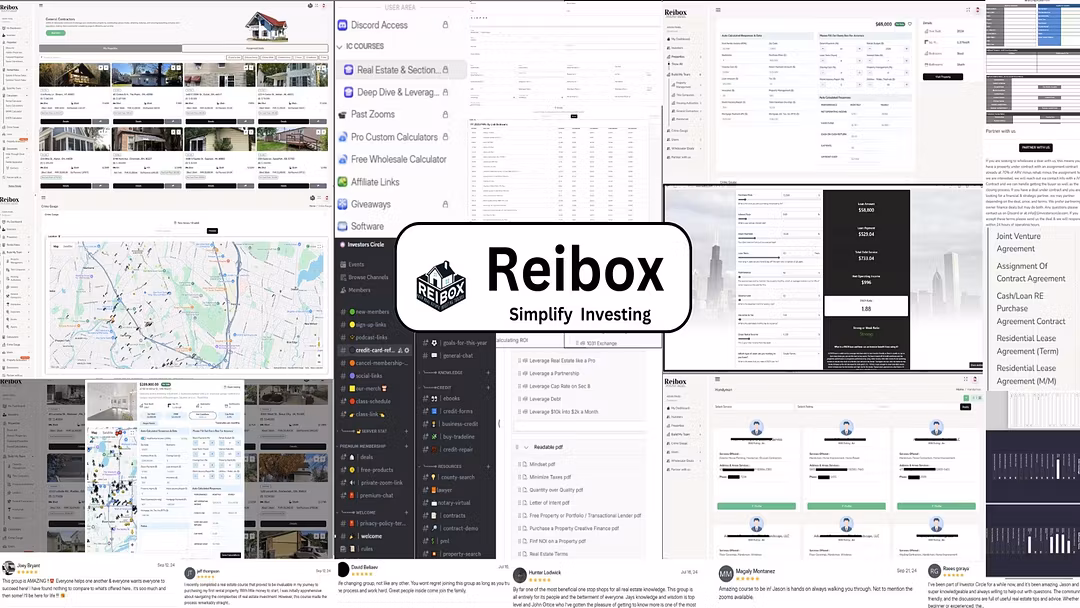1080x608 pixels.
Task: Open Real Estate & Section course
Action: [x=397, y=70]
